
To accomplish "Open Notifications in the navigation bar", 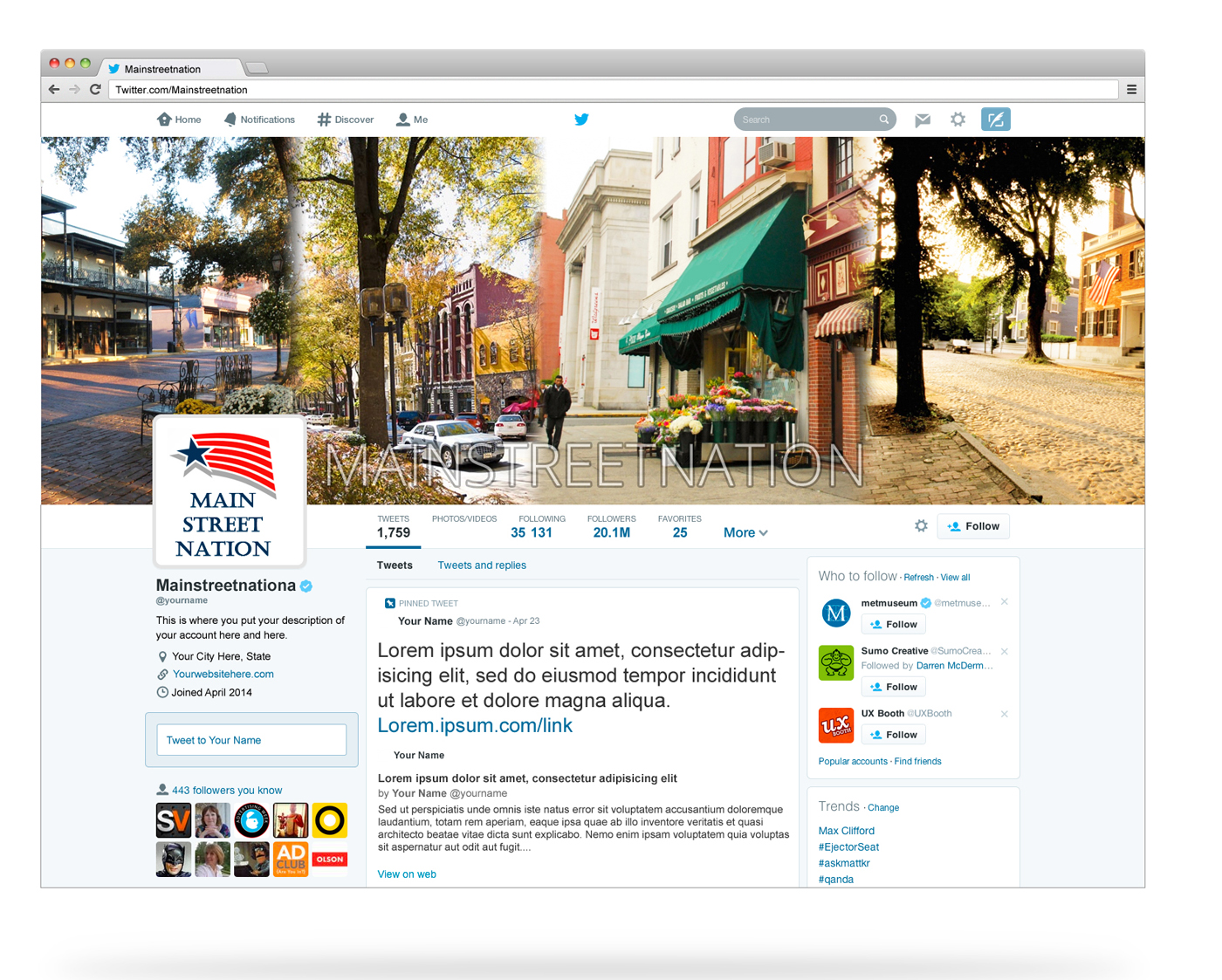I will (259, 120).
